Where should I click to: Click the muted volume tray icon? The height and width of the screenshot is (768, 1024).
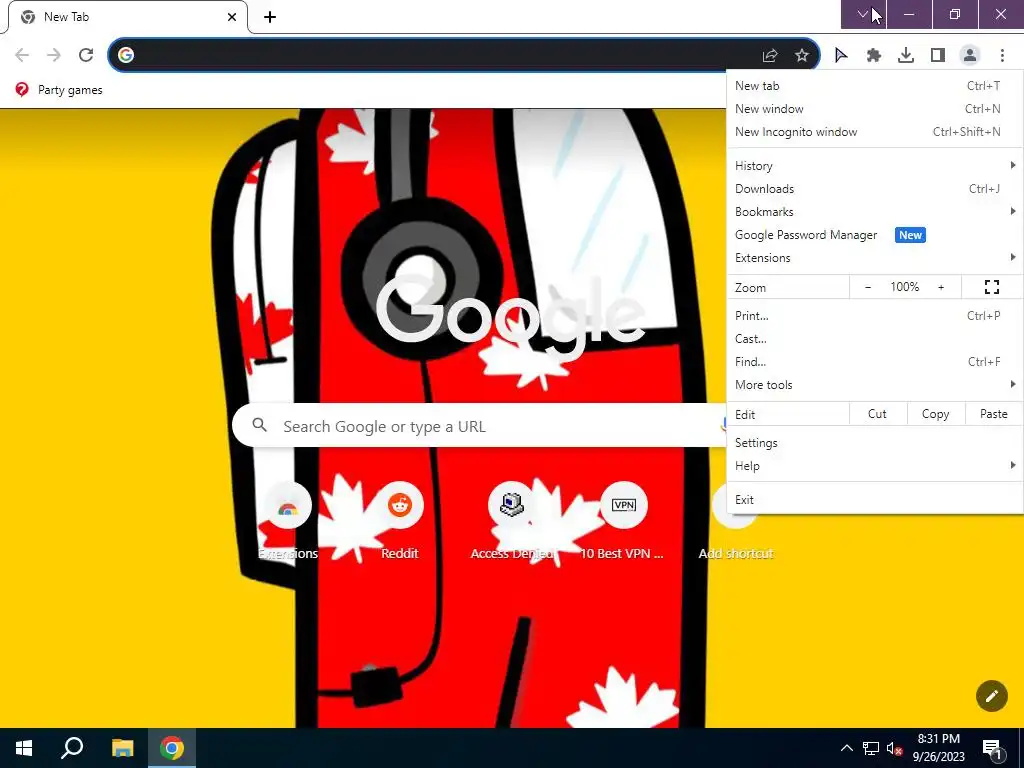[894, 748]
